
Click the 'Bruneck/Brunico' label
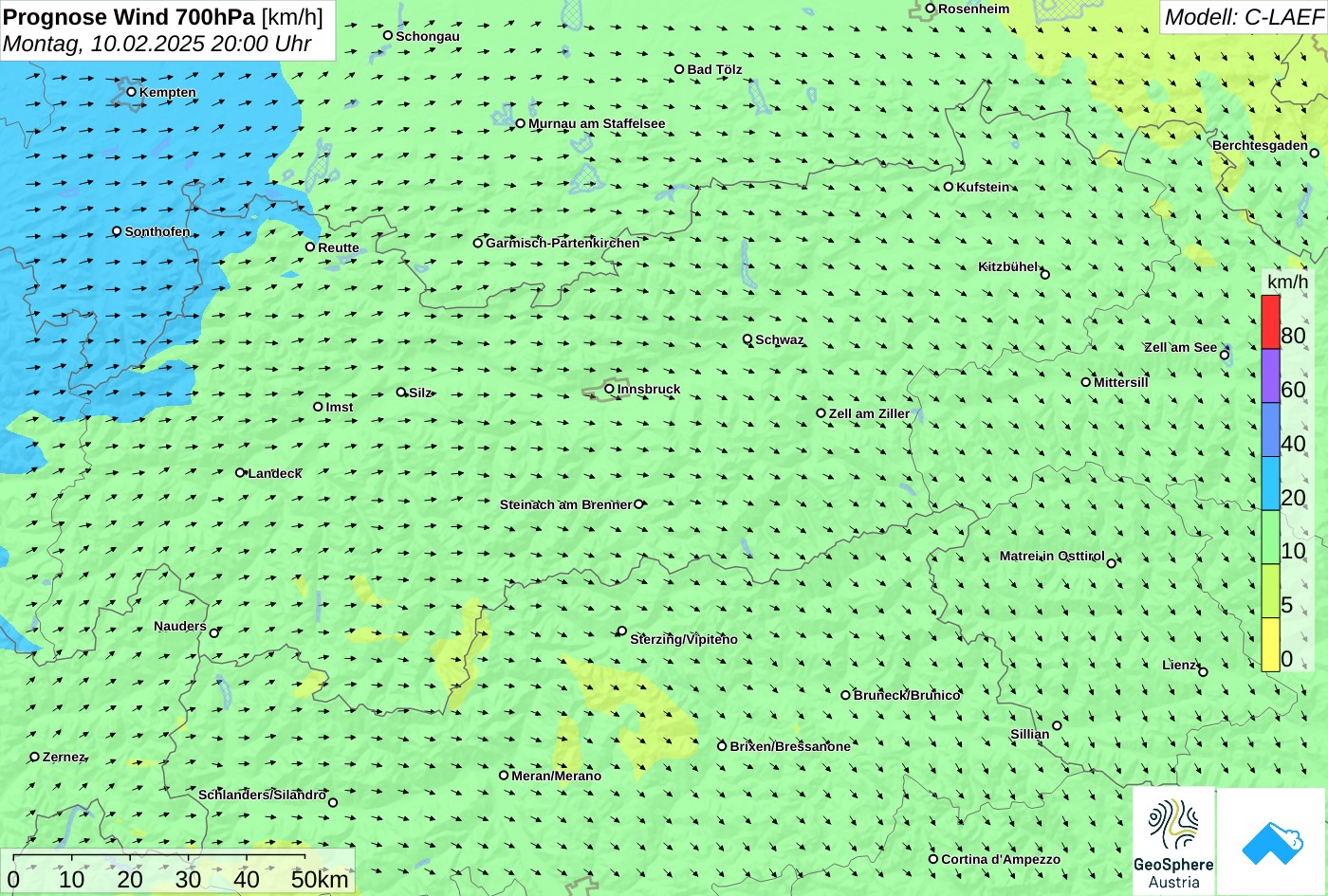(907, 695)
